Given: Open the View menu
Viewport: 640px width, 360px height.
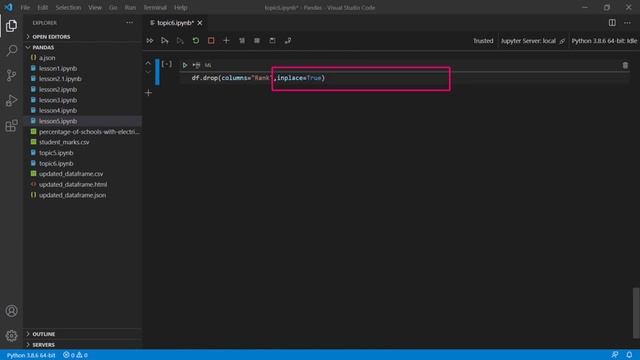Looking at the screenshot, I should [95, 7].
